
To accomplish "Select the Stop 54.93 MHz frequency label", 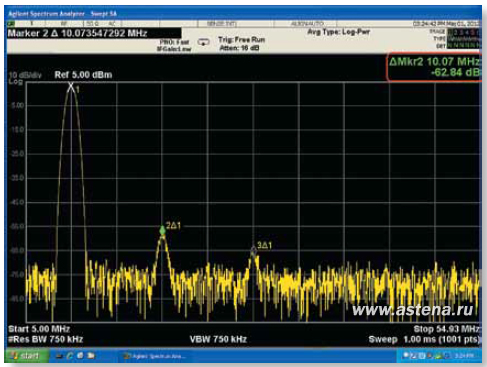I will coord(447,329).
